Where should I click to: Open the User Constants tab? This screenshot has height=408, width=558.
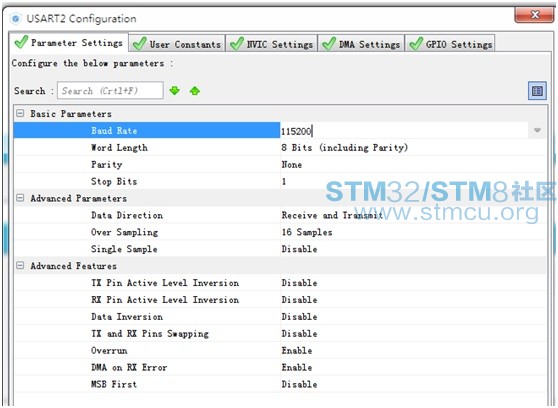(x=177, y=44)
